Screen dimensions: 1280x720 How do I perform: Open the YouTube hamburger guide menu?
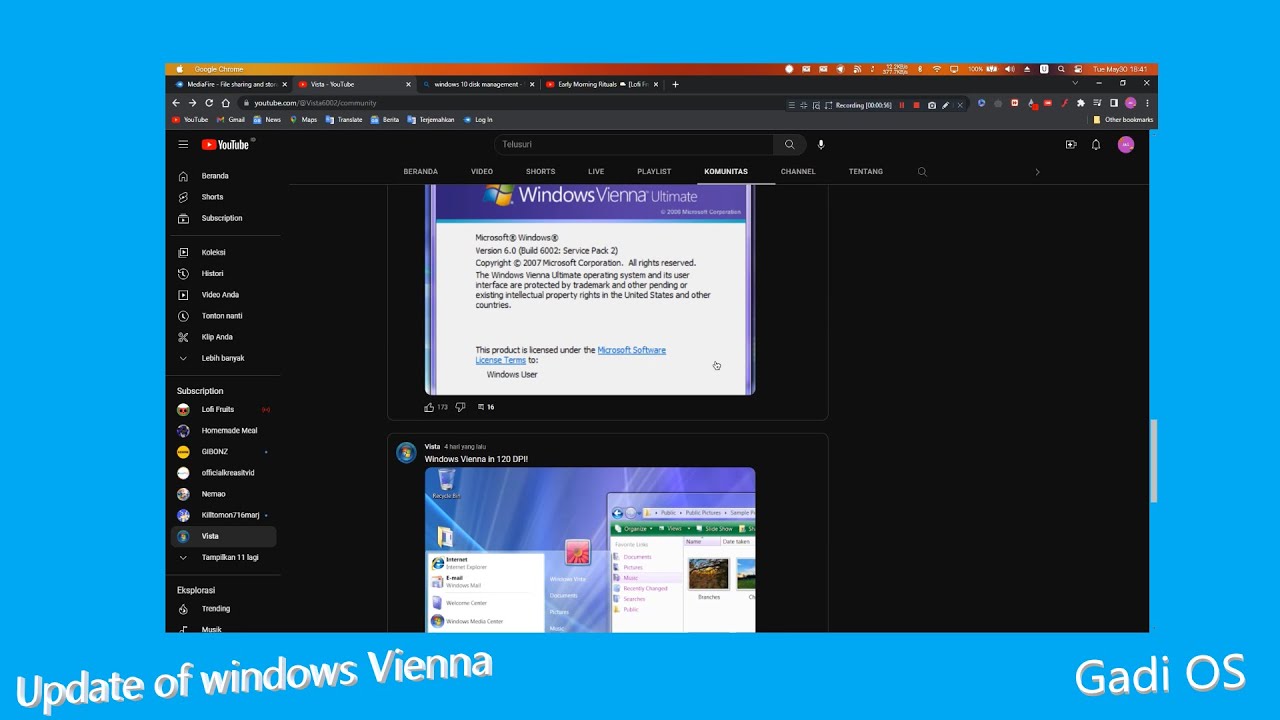183,144
